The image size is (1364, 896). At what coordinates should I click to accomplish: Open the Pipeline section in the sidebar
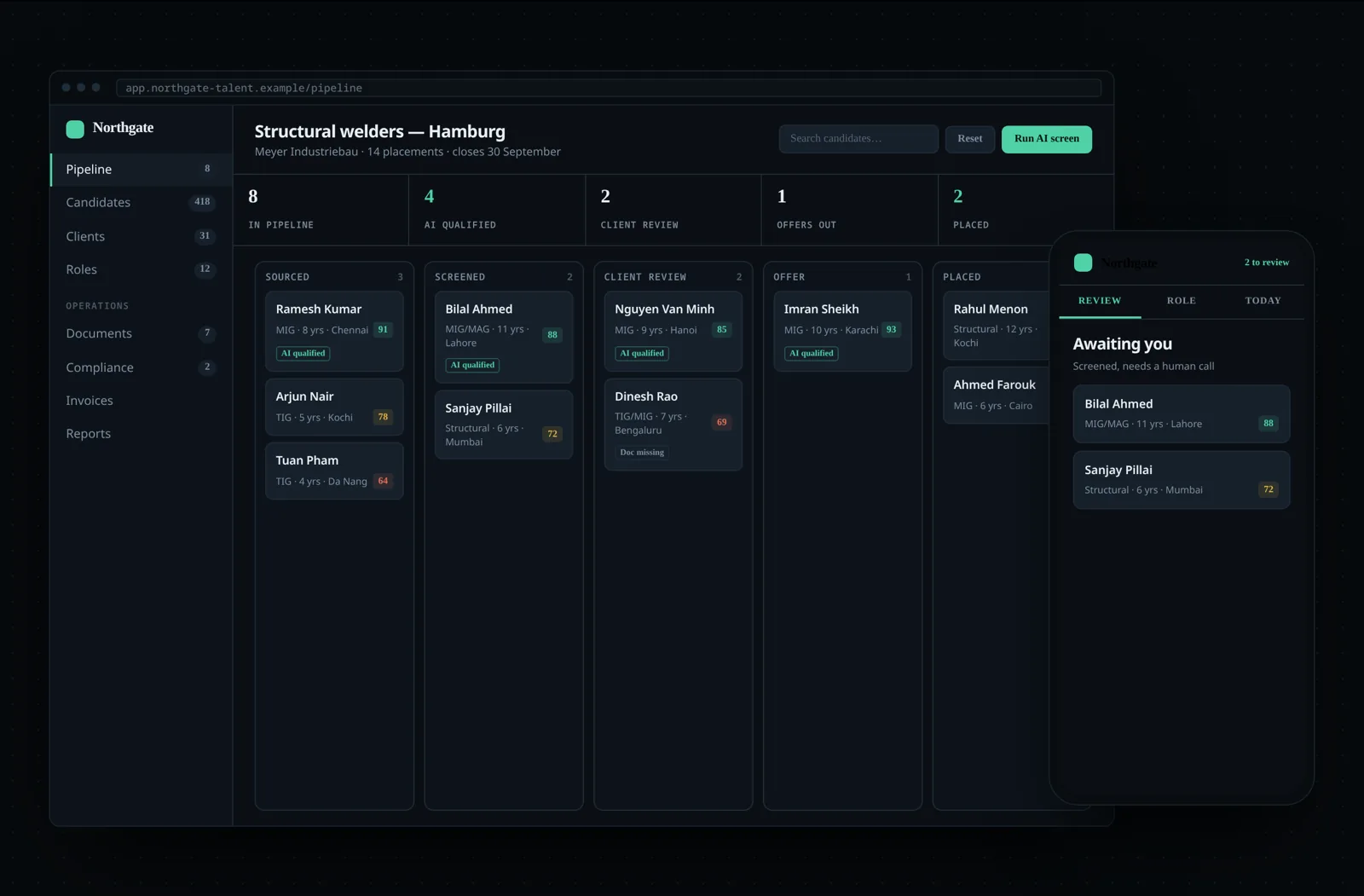point(142,170)
